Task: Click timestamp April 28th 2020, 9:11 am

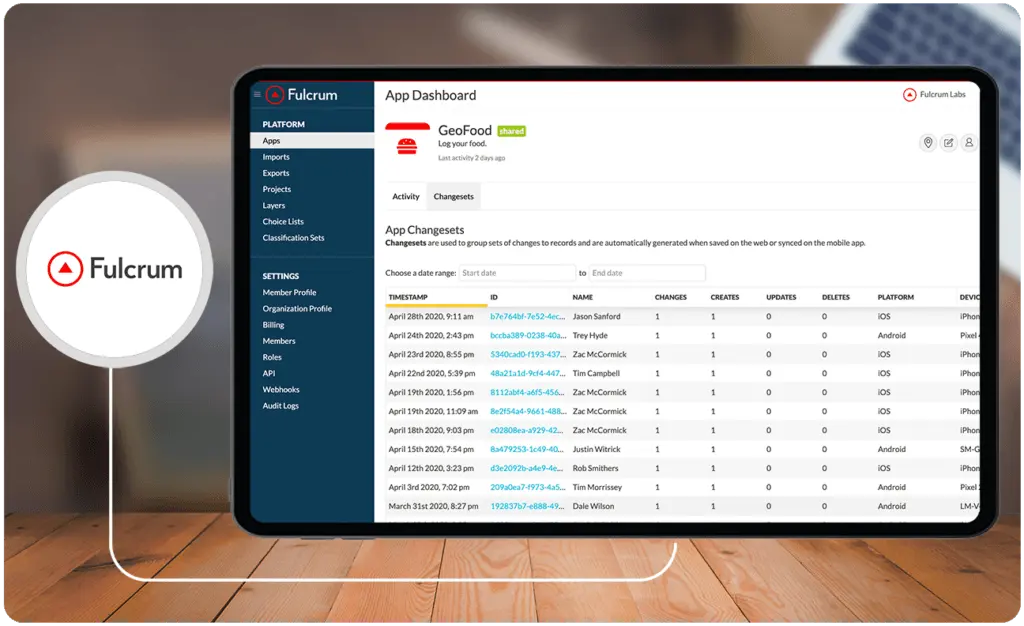Action: pyautogui.click(x=431, y=317)
